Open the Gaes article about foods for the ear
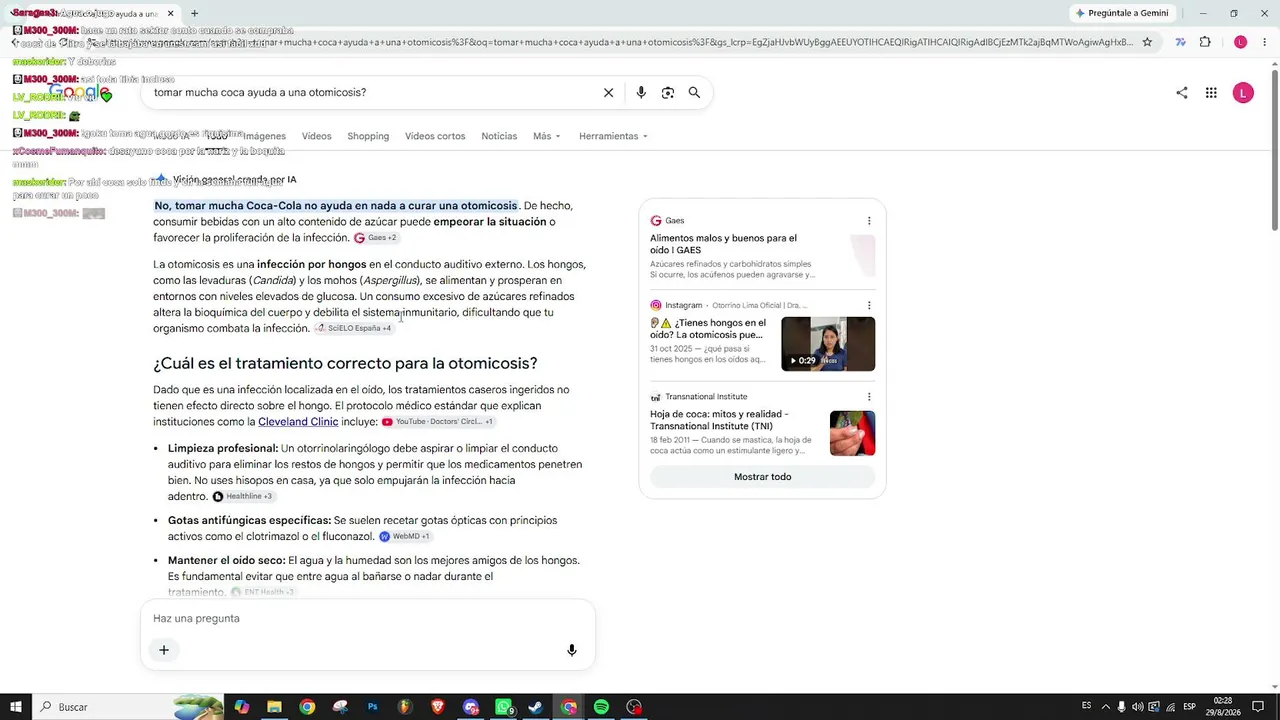Image resolution: width=1280 pixels, height=720 pixels. 724,244
